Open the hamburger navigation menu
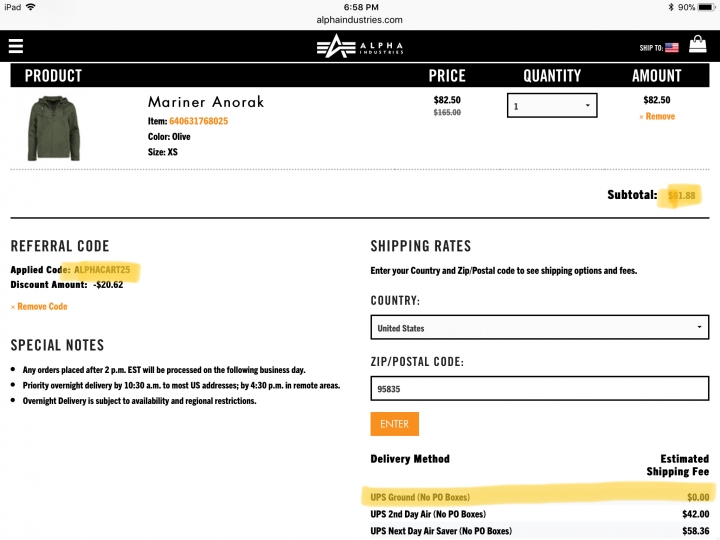The height and width of the screenshot is (540, 720). click(16, 46)
